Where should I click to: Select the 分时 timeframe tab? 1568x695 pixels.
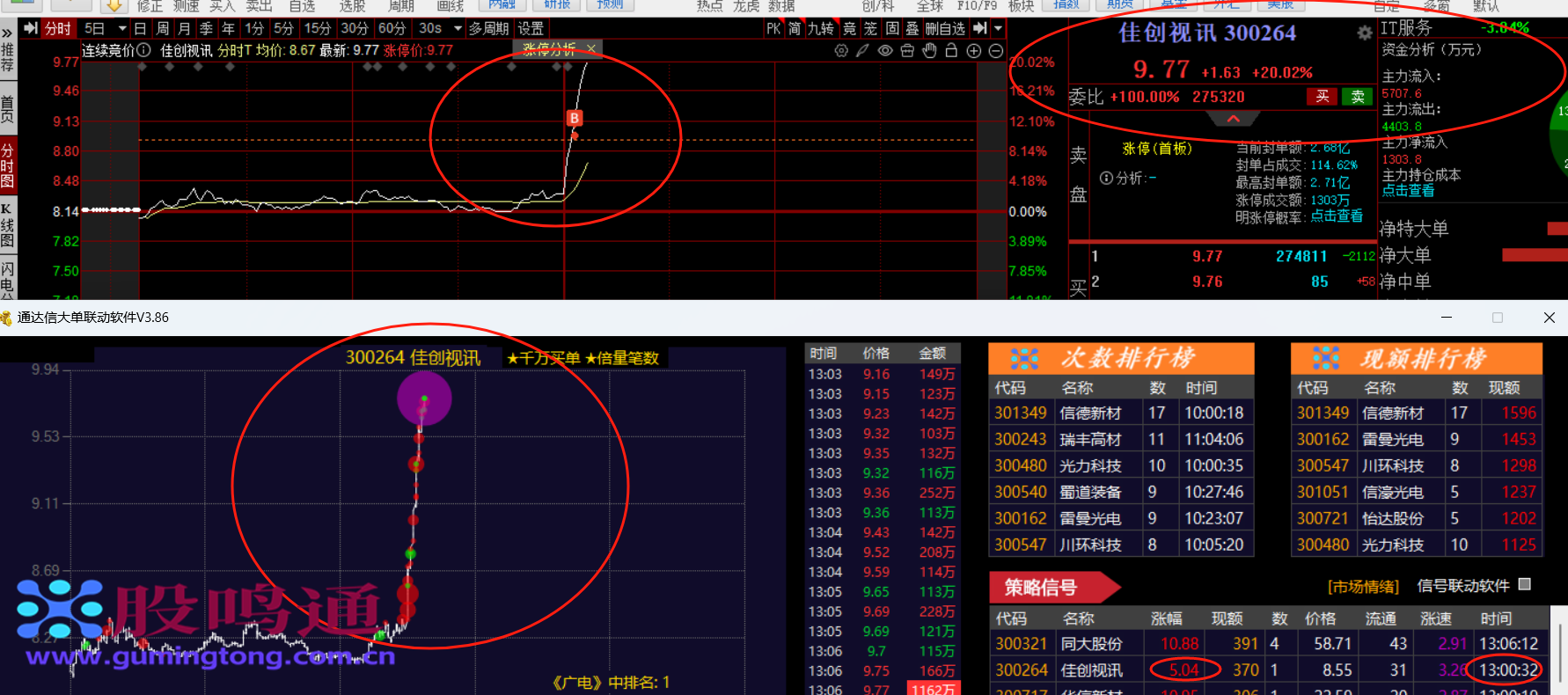58,28
